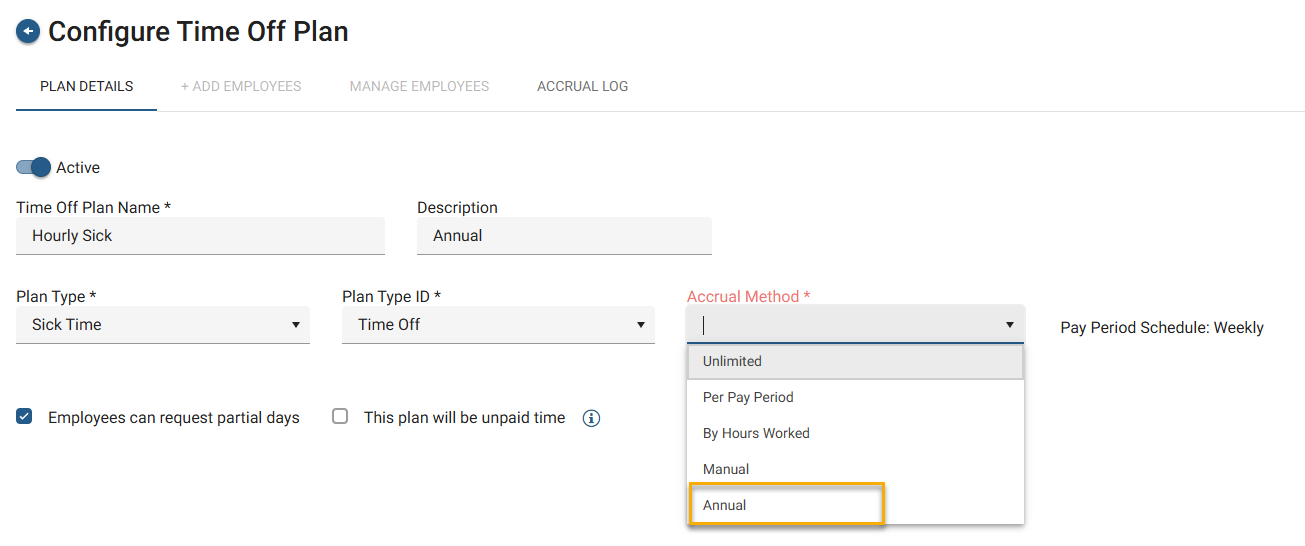Click the Accrual Method * label
The width and height of the screenshot is (1305, 546).
coord(748,297)
